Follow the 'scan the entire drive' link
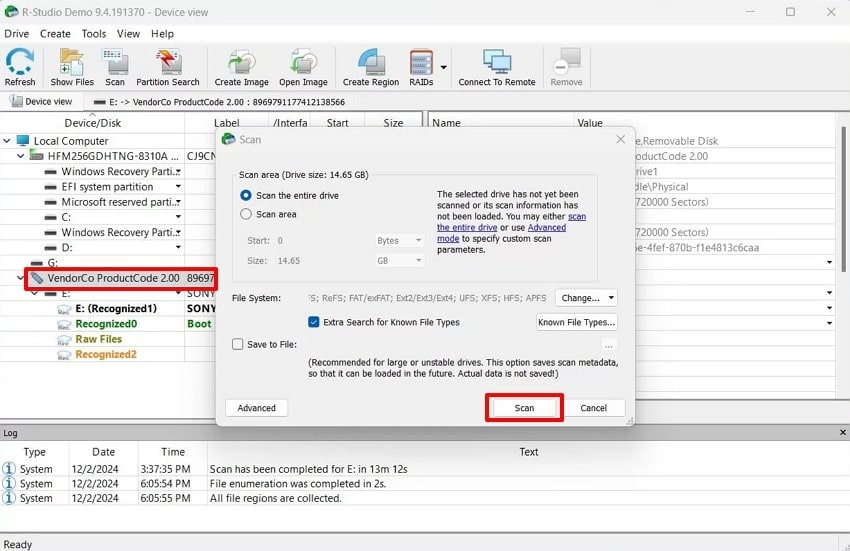Screen dimensions: 850x551 (x=511, y=222)
